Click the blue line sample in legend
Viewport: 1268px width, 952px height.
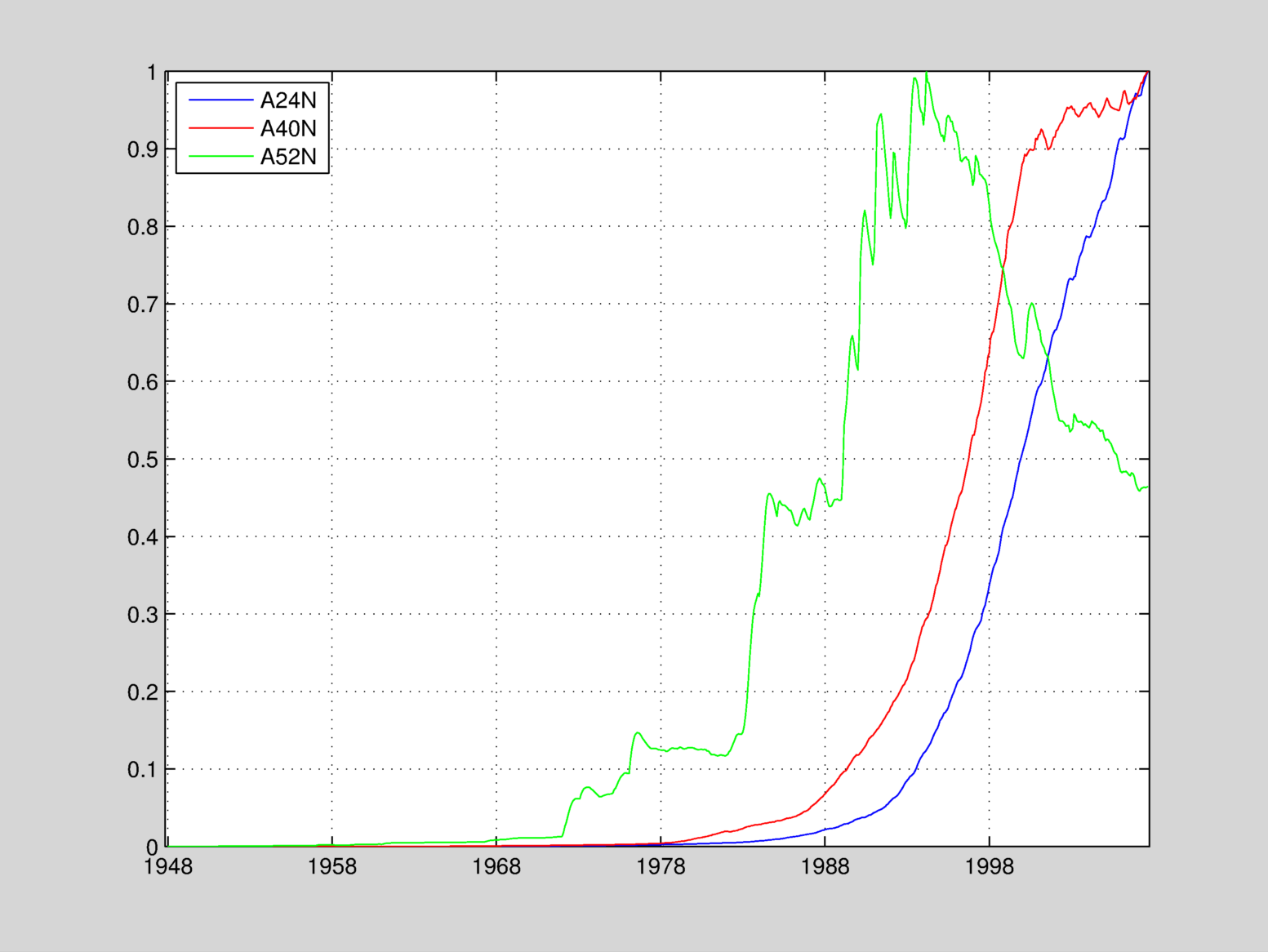(x=220, y=100)
